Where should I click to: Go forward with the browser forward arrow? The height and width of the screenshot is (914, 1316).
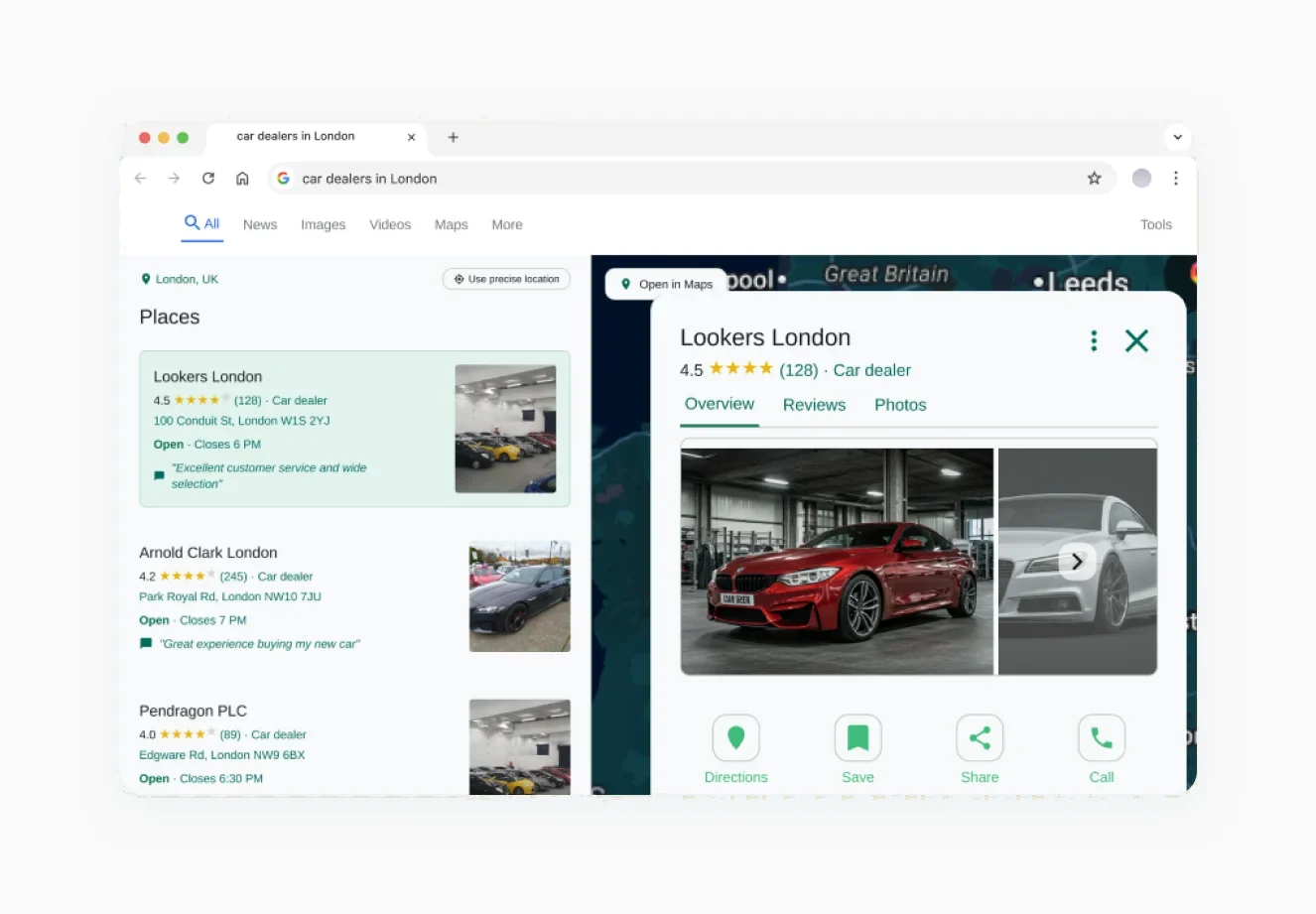pyautogui.click(x=174, y=179)
